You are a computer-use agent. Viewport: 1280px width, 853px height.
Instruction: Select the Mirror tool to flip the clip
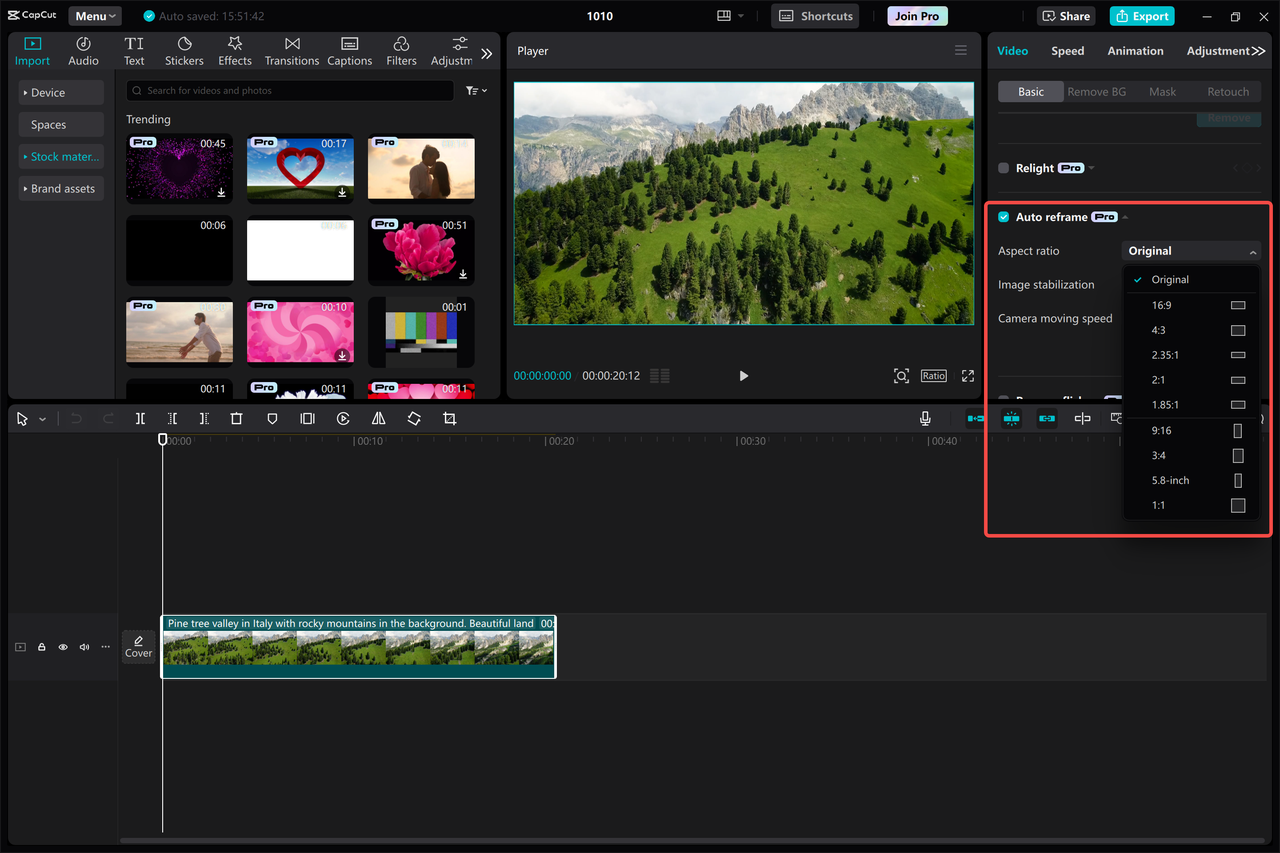(x=378, y=418)
